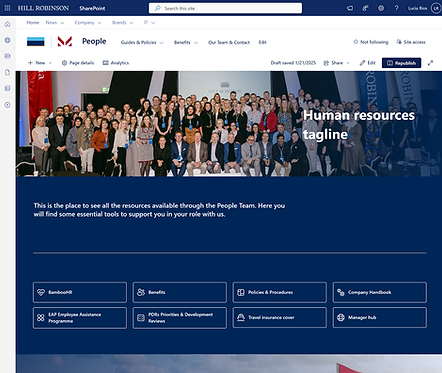Click the grid icon on Policies & Procedures

pyautogui.click(x=241, y=292)
